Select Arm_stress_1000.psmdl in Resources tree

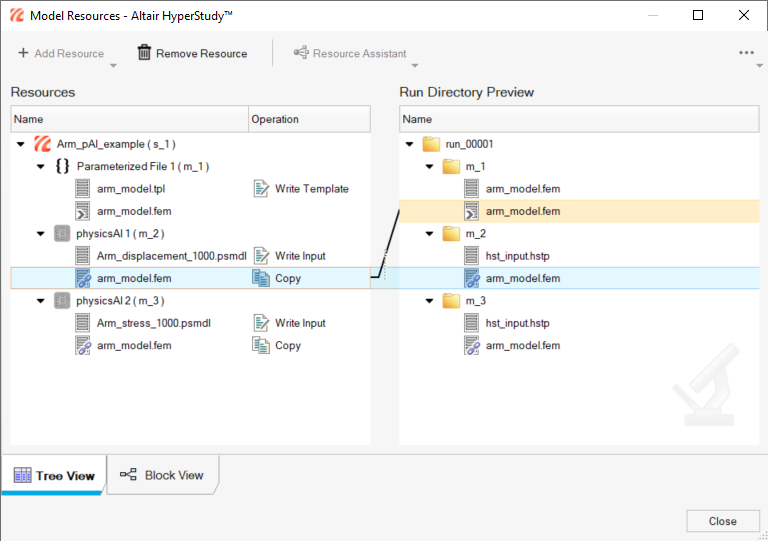pyautogui.click(x=153, y=323)
